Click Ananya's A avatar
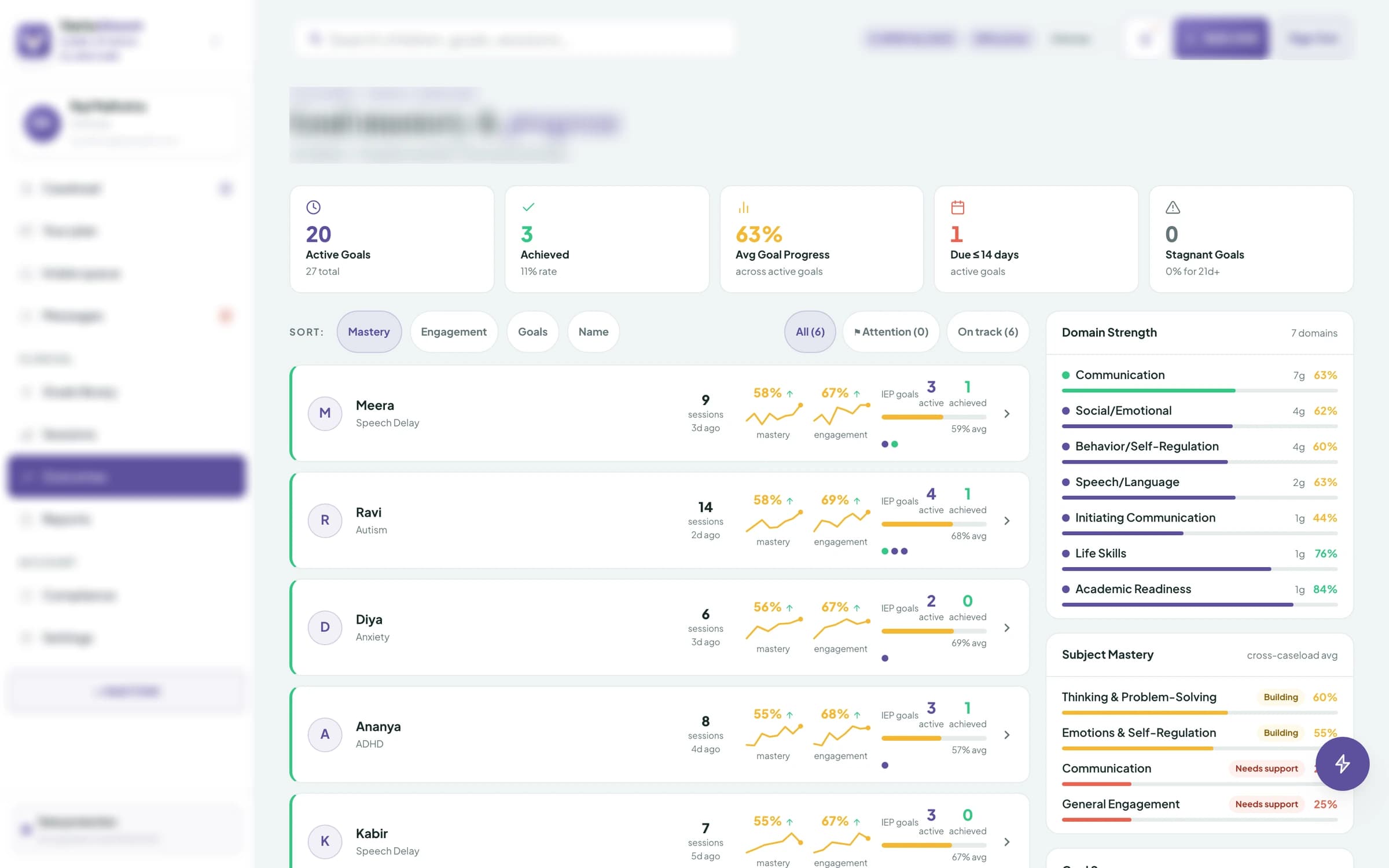 [325, 734]
